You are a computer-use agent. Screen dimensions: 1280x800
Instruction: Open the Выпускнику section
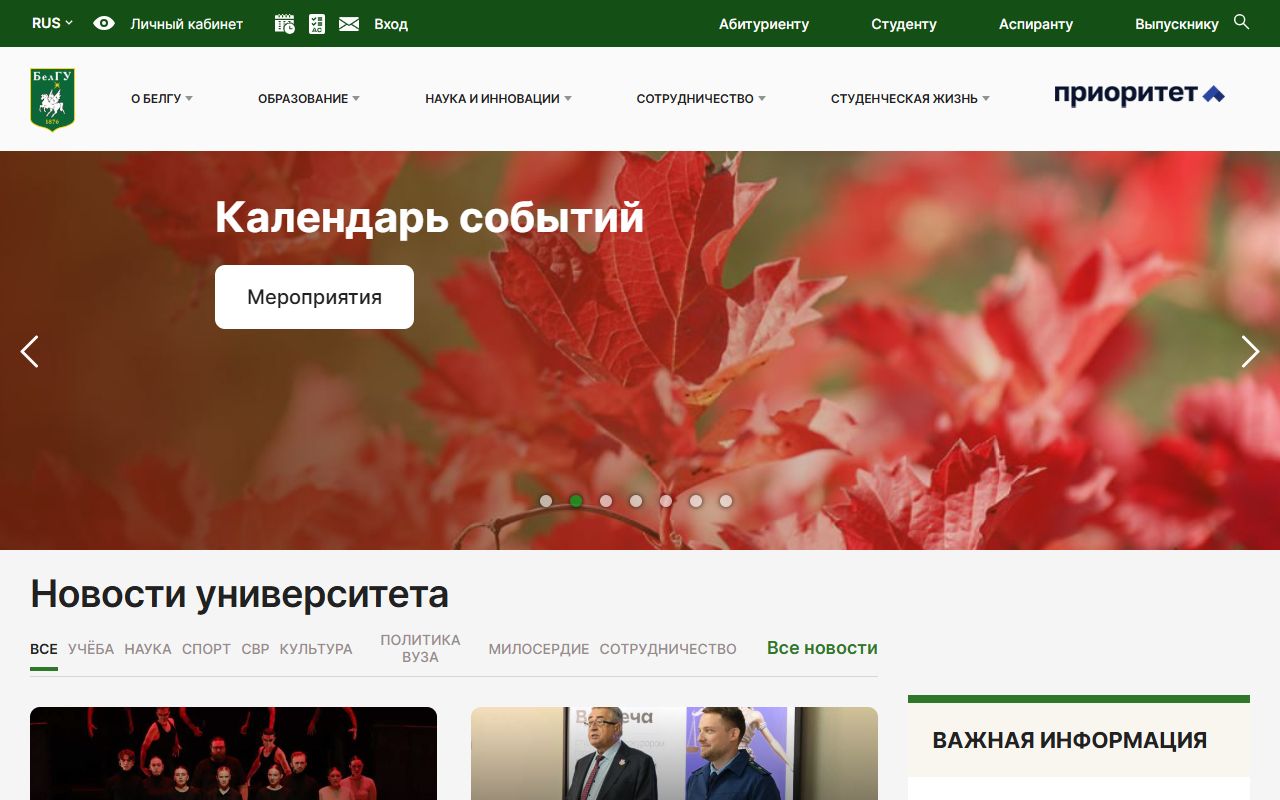click(x=1177, y=24)
